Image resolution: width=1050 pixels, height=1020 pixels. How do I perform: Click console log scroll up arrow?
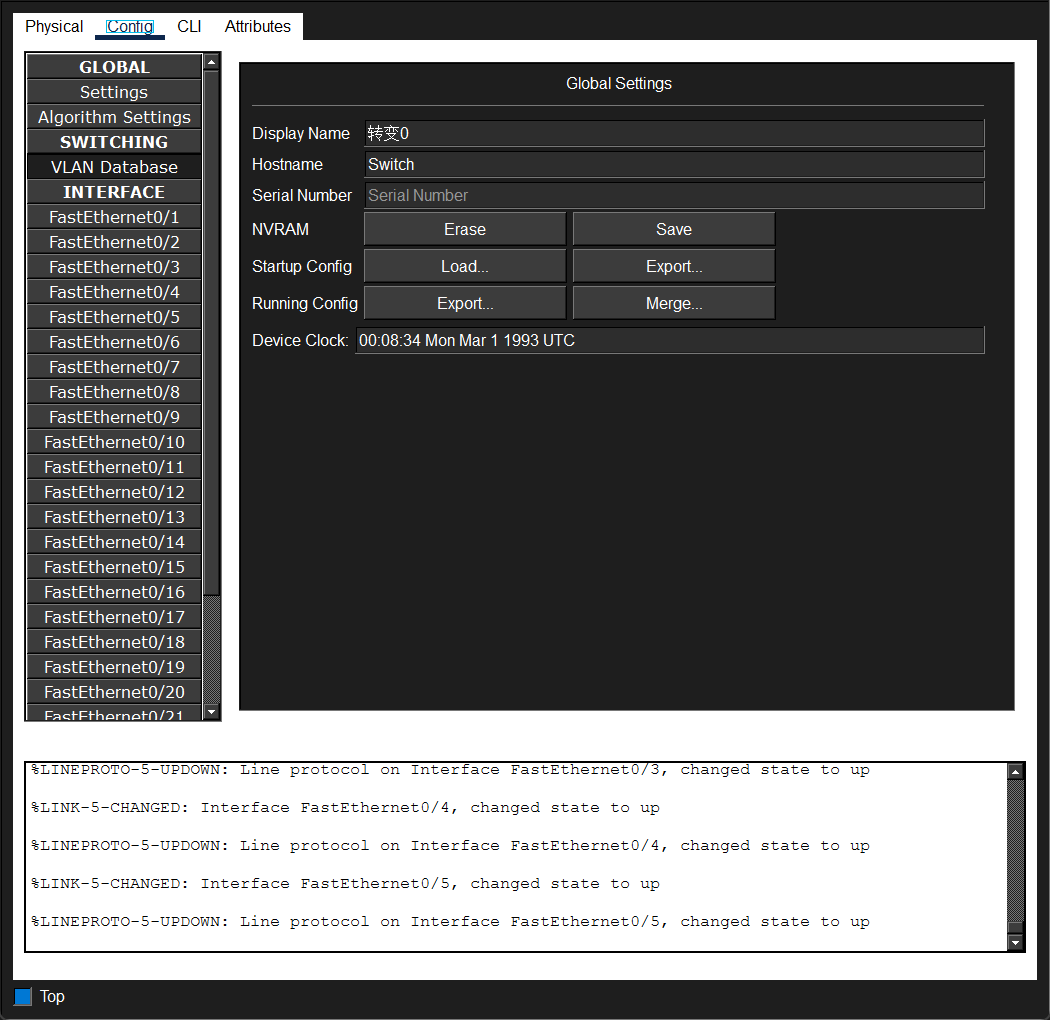pos(1015,772)
